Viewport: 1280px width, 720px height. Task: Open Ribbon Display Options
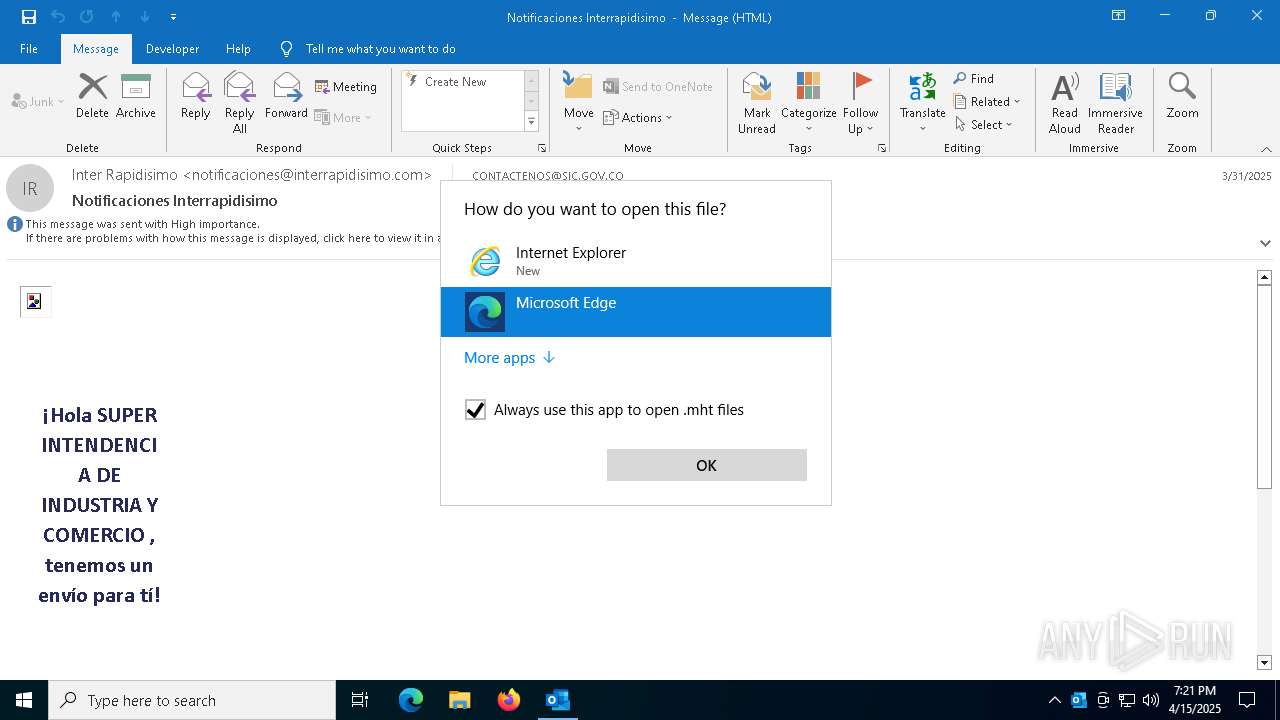(1119, 16)
